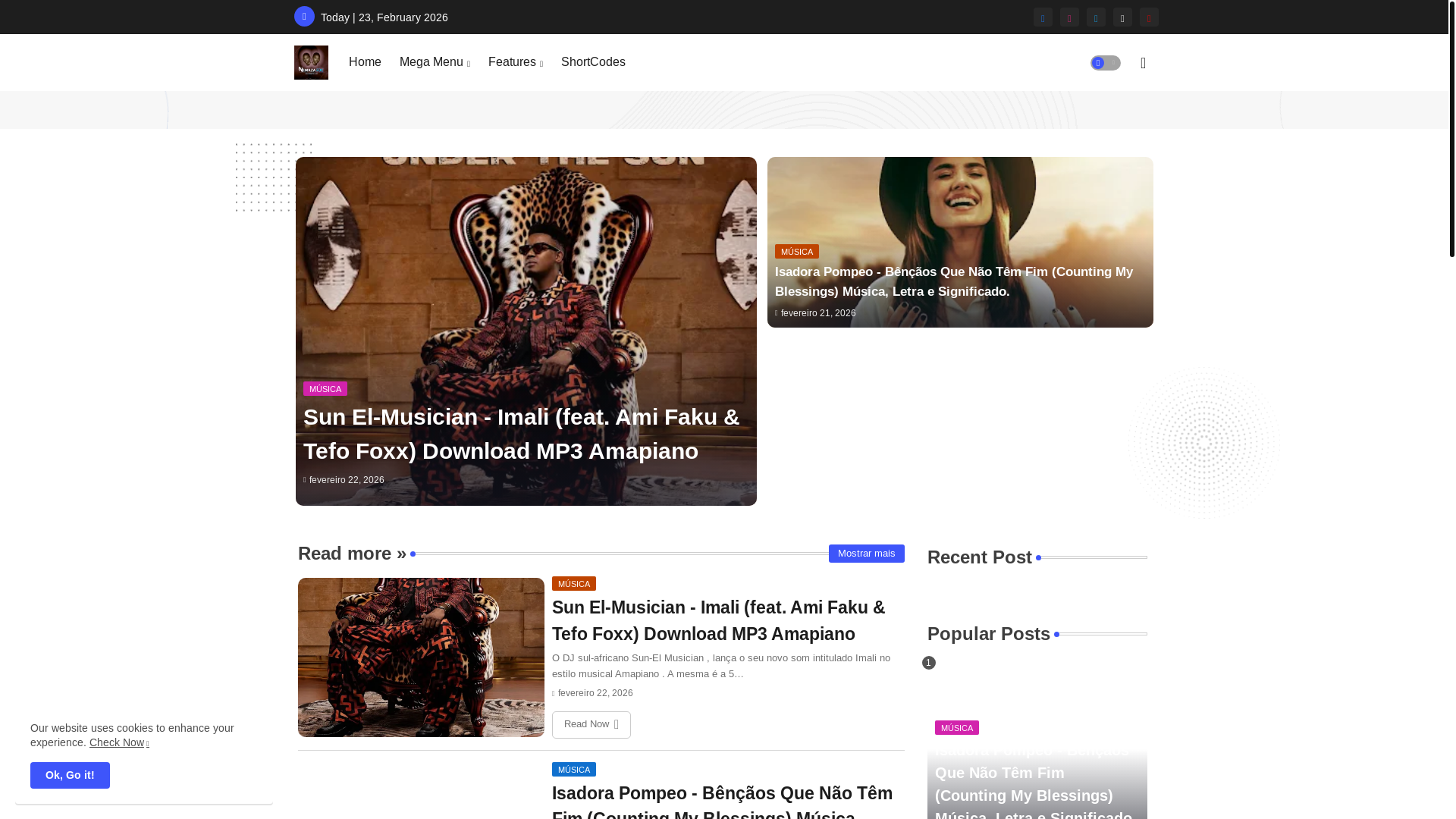
Task: Click orange MÚSICA tag on Isadora featured card
Action: tap(797, 251)
